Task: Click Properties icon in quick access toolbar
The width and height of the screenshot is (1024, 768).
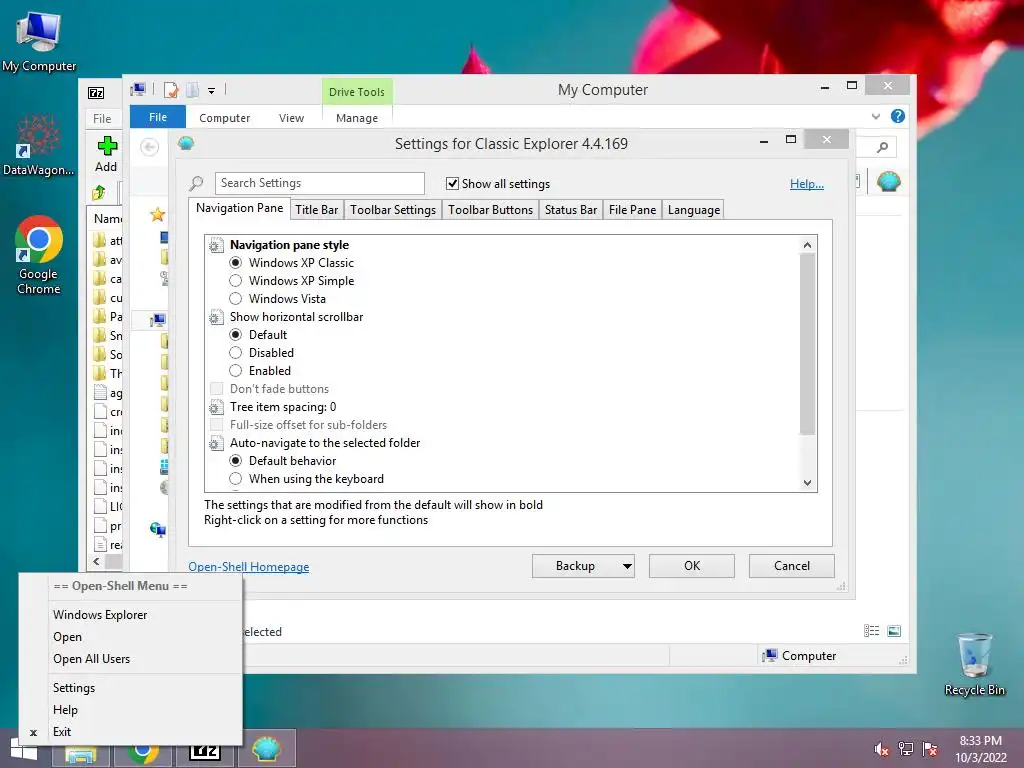Action: tap(171, 90)
